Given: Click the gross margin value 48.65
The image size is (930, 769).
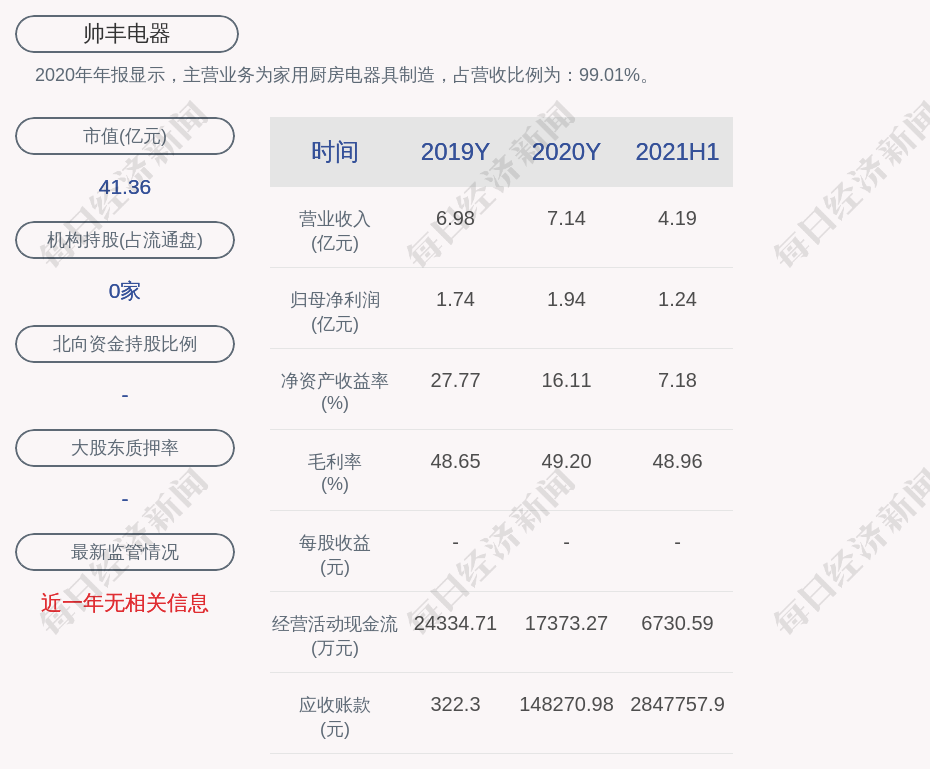Looking at the screenshot, I should coord(455,461).
